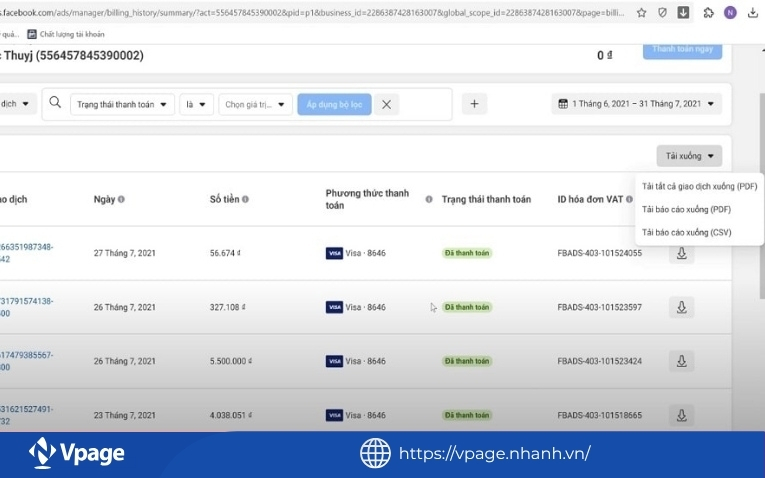Click the Đã thanh toán status in the 56.674 row
This screenshot has height=478, width=765.
click(467, 253)
